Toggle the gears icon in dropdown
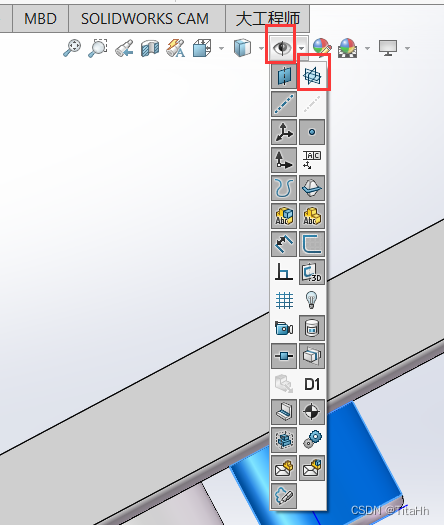Viewport: 444px width, 525px height. [312, 440]
